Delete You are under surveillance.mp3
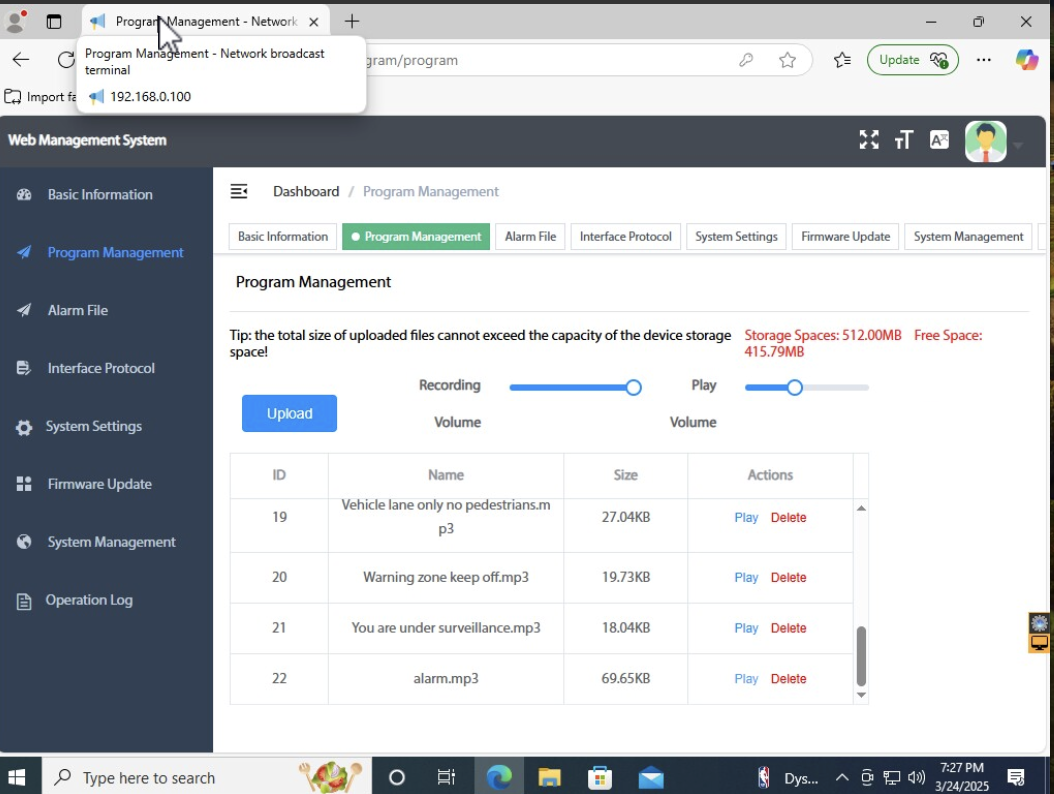This screenshot has height=794, width=1054. pyautogui.click(x=788, y=628)
